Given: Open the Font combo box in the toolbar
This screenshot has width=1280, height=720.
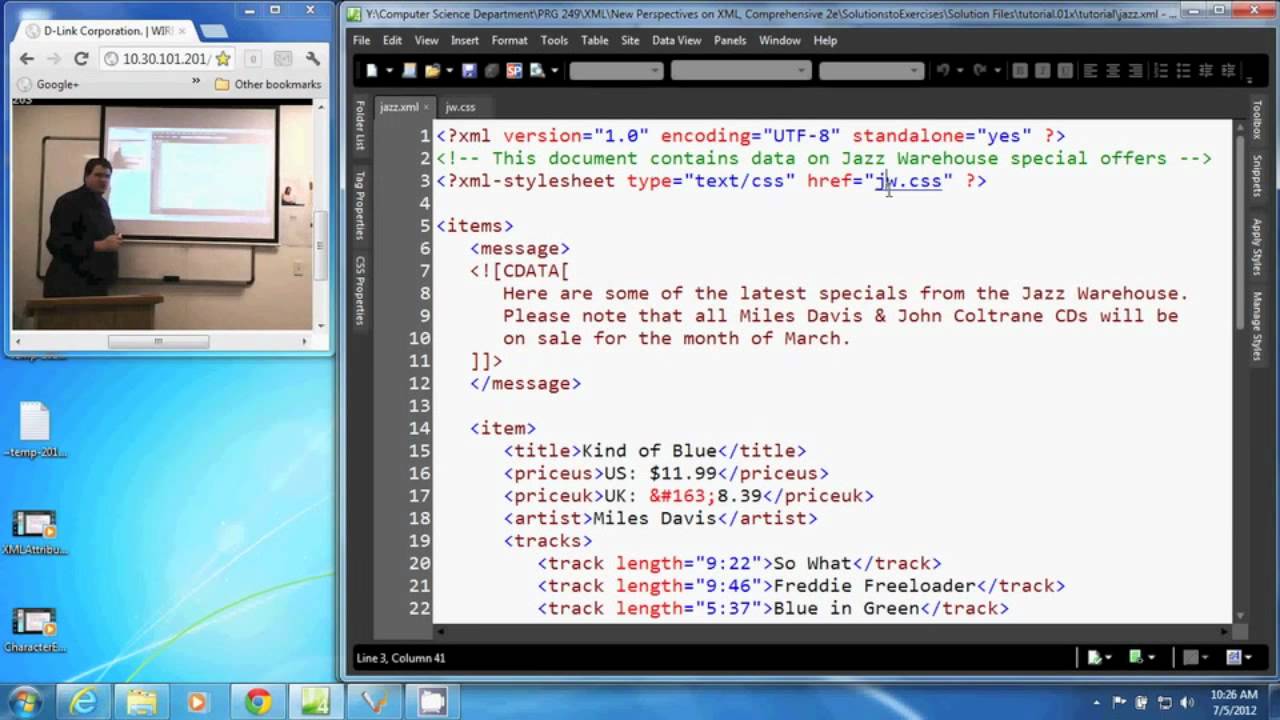Looking at the screenshot, I should (x=740, y=70).
